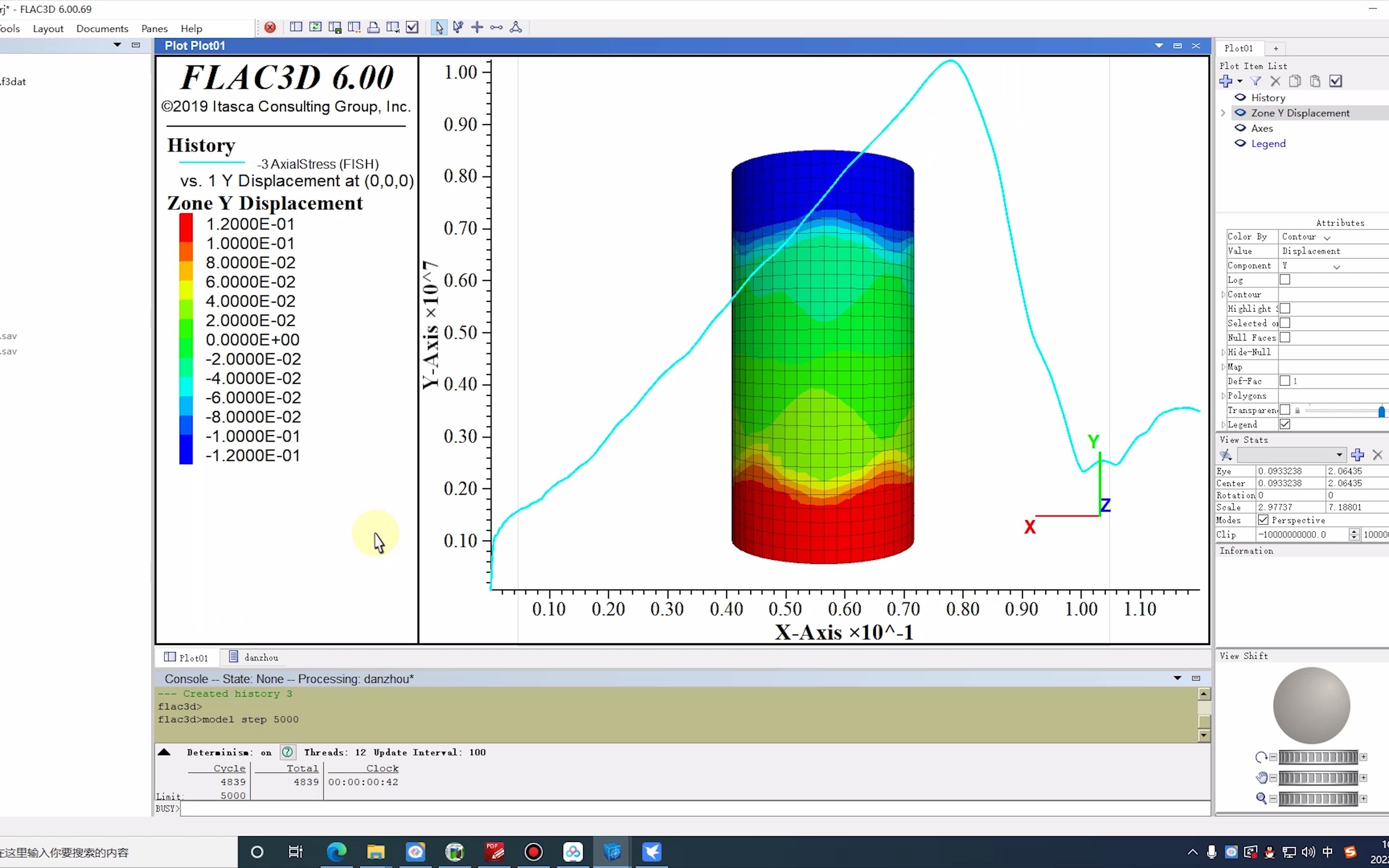Viewport: 1389px width, 868px height.
Task: Adjust the Transparency slider handle
Action: pyautogui.click(x=1381, y=411)
